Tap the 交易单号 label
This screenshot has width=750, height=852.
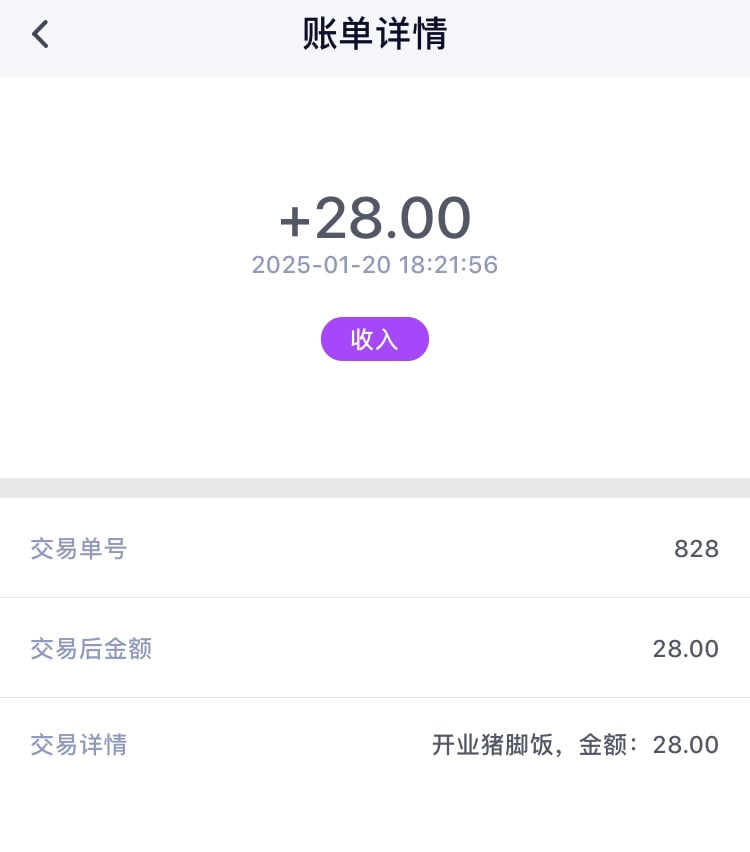pos(79,549)
